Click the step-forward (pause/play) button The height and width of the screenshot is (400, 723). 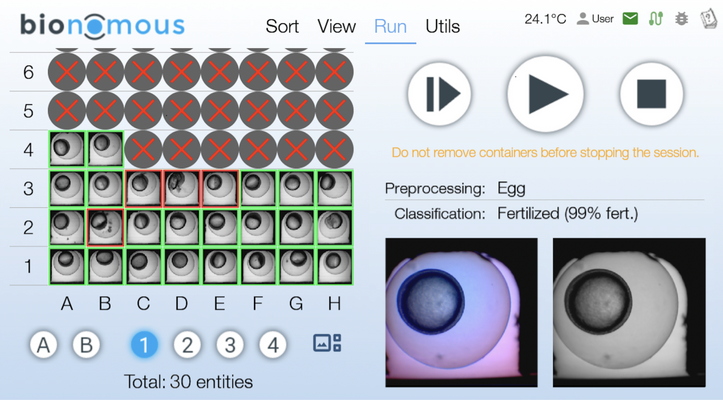440,94
